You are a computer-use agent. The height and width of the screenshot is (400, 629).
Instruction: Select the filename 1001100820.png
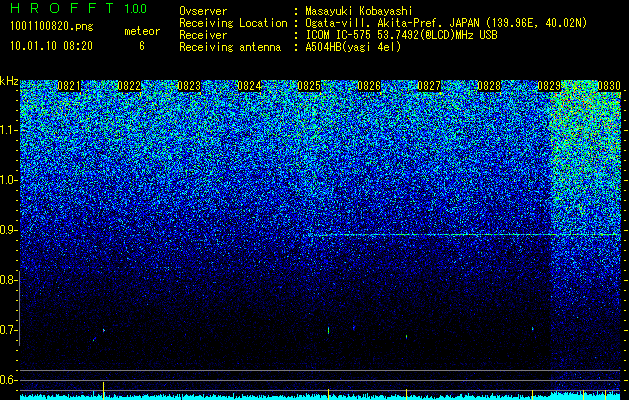(x=52, y=27)
